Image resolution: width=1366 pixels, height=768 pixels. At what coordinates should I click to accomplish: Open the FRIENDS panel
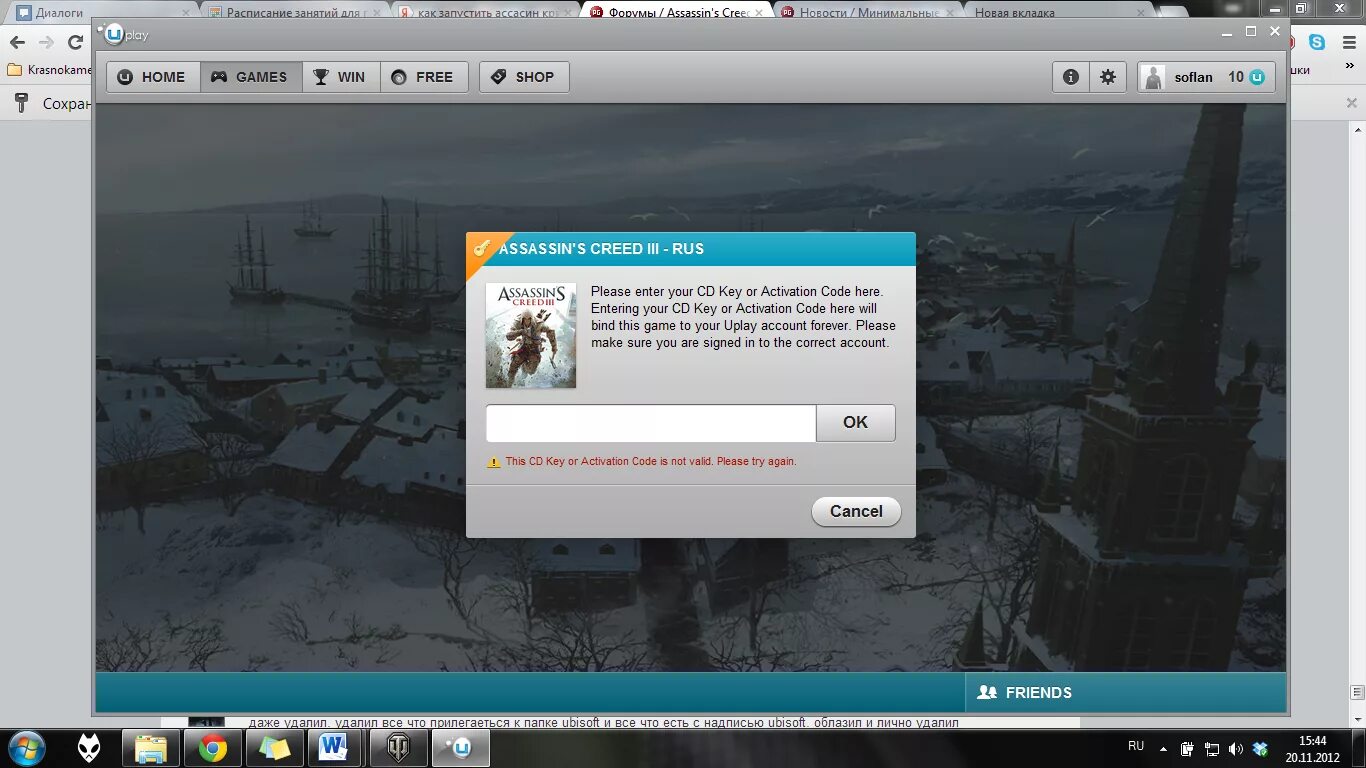pos(1125,692)
